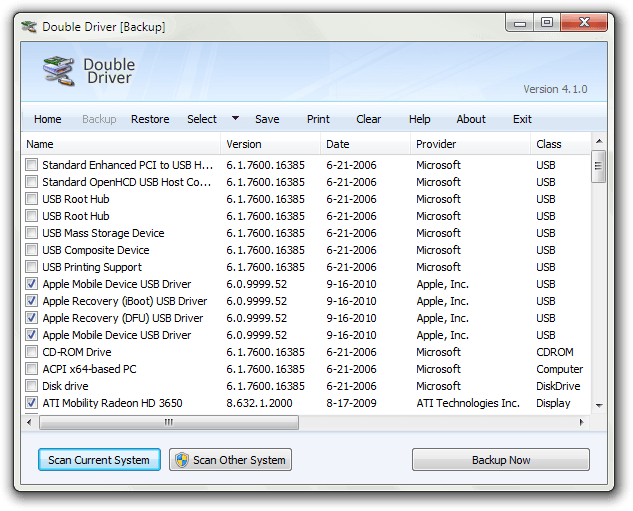
Task: Click shield icon on Scan Other System
Action: click(181, 460)
